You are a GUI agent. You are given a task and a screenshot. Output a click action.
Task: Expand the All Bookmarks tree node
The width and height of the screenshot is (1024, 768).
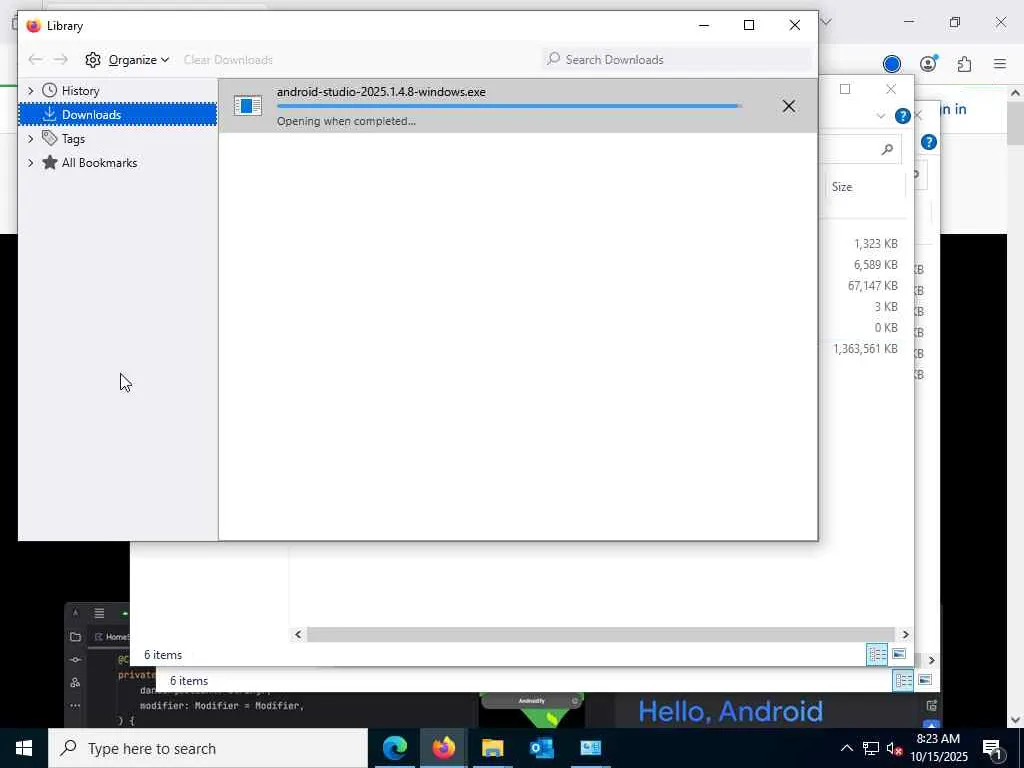point(30,163)
